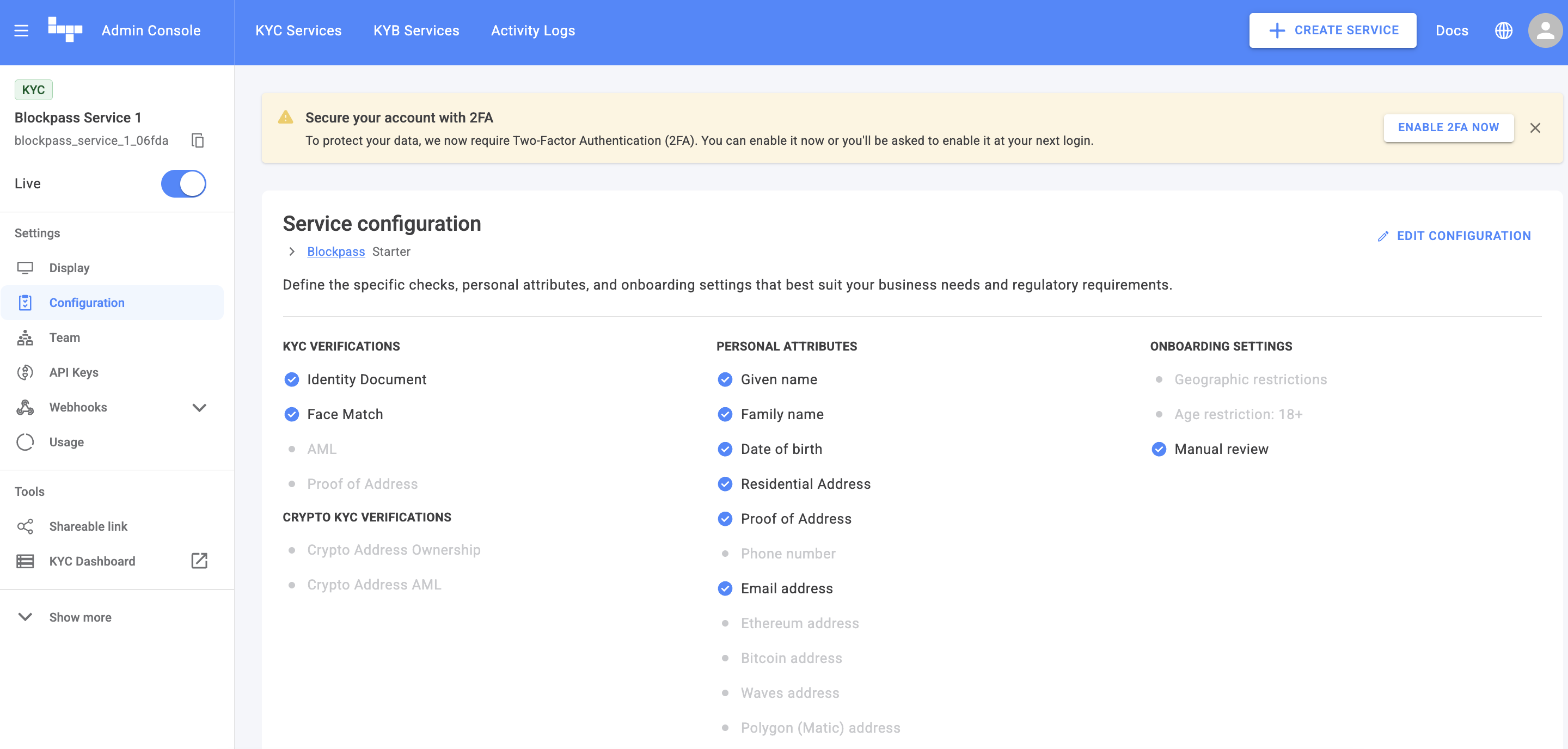
Task: Toggle the Live service switch
Action: click(x=183, y=184)
